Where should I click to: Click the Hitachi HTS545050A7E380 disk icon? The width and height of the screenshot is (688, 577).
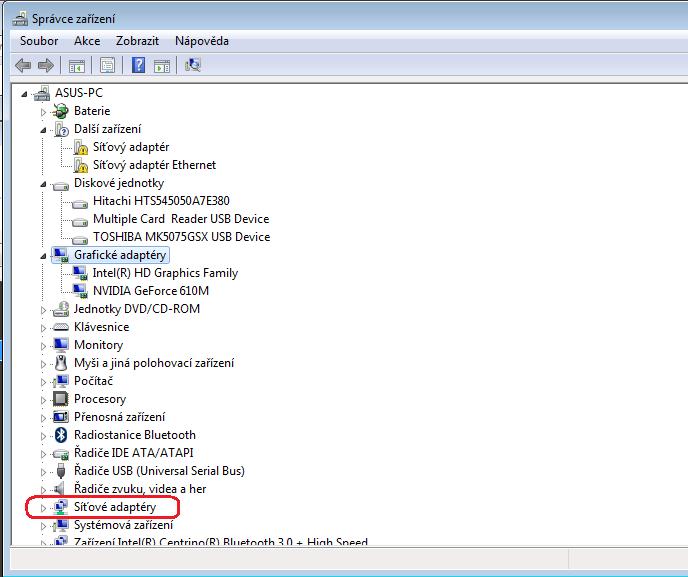(x=80, y=203)
